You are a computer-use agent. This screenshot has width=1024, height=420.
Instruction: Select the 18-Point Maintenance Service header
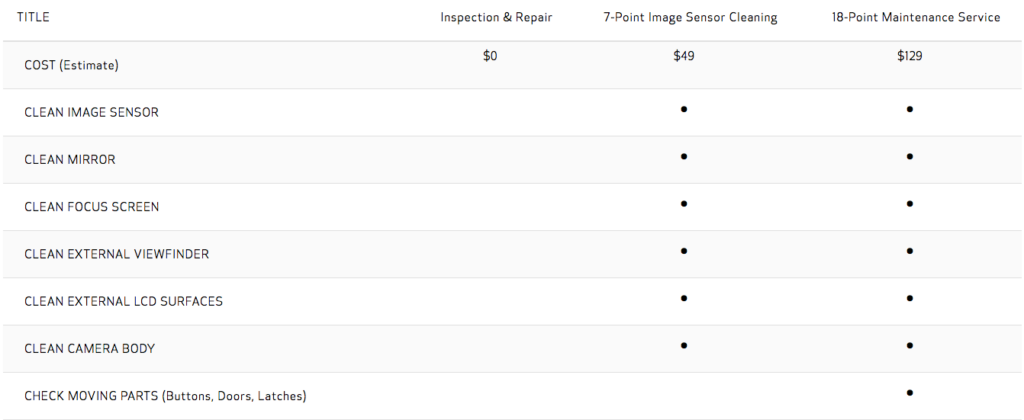point(916,18)
